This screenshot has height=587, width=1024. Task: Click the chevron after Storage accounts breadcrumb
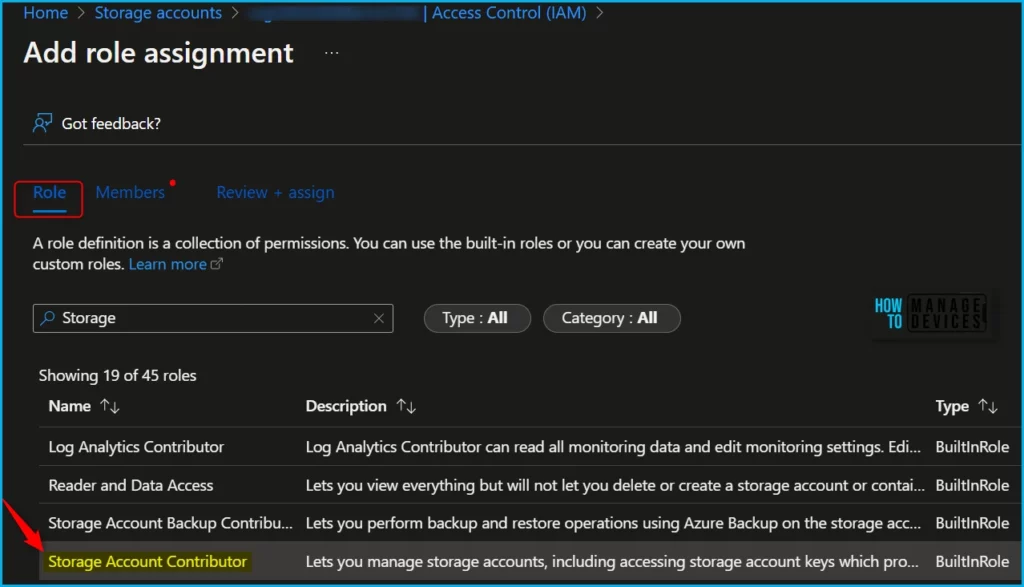[x=235, y=13]
